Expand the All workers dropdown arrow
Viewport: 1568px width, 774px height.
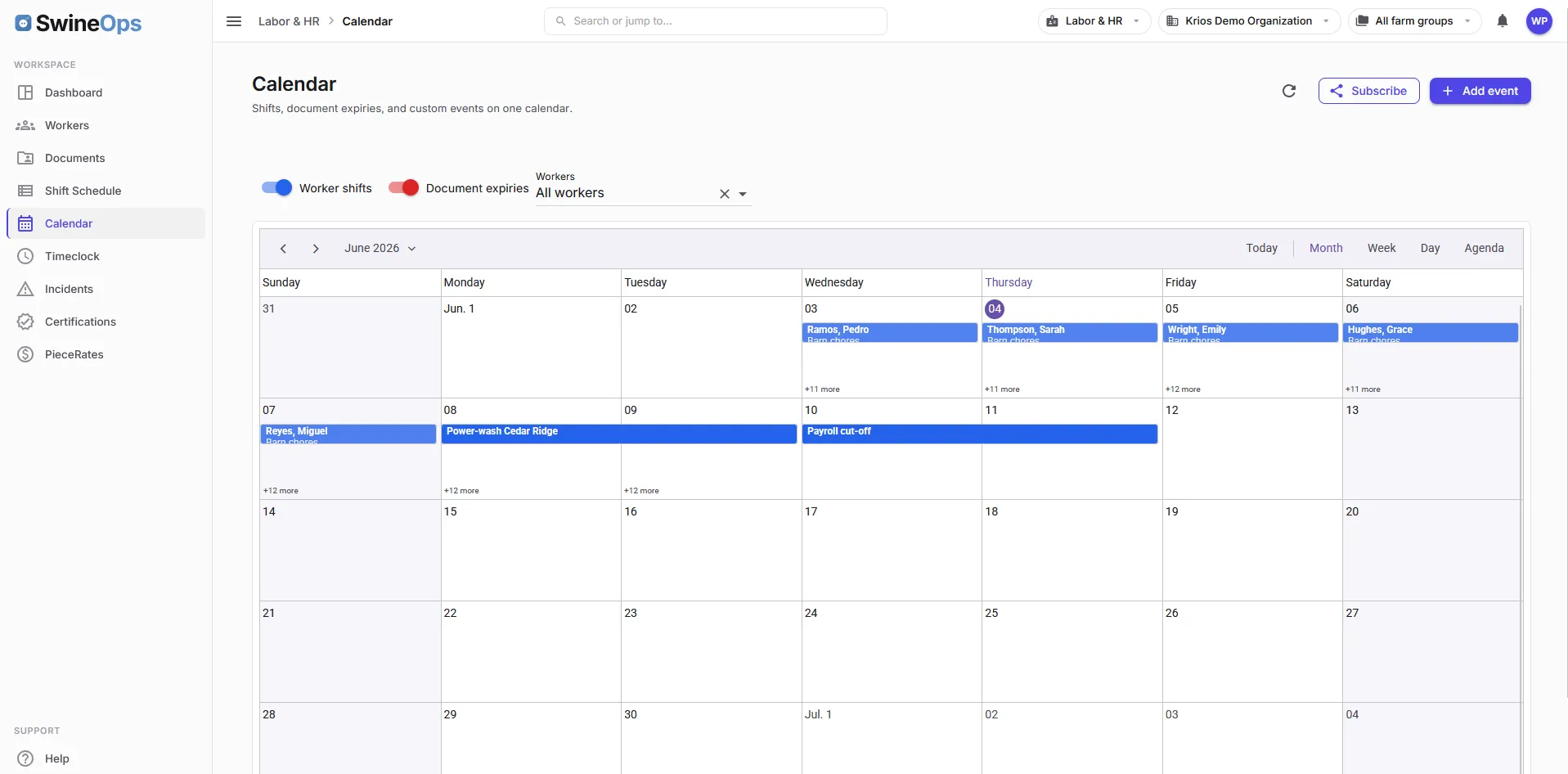point(743,194)
